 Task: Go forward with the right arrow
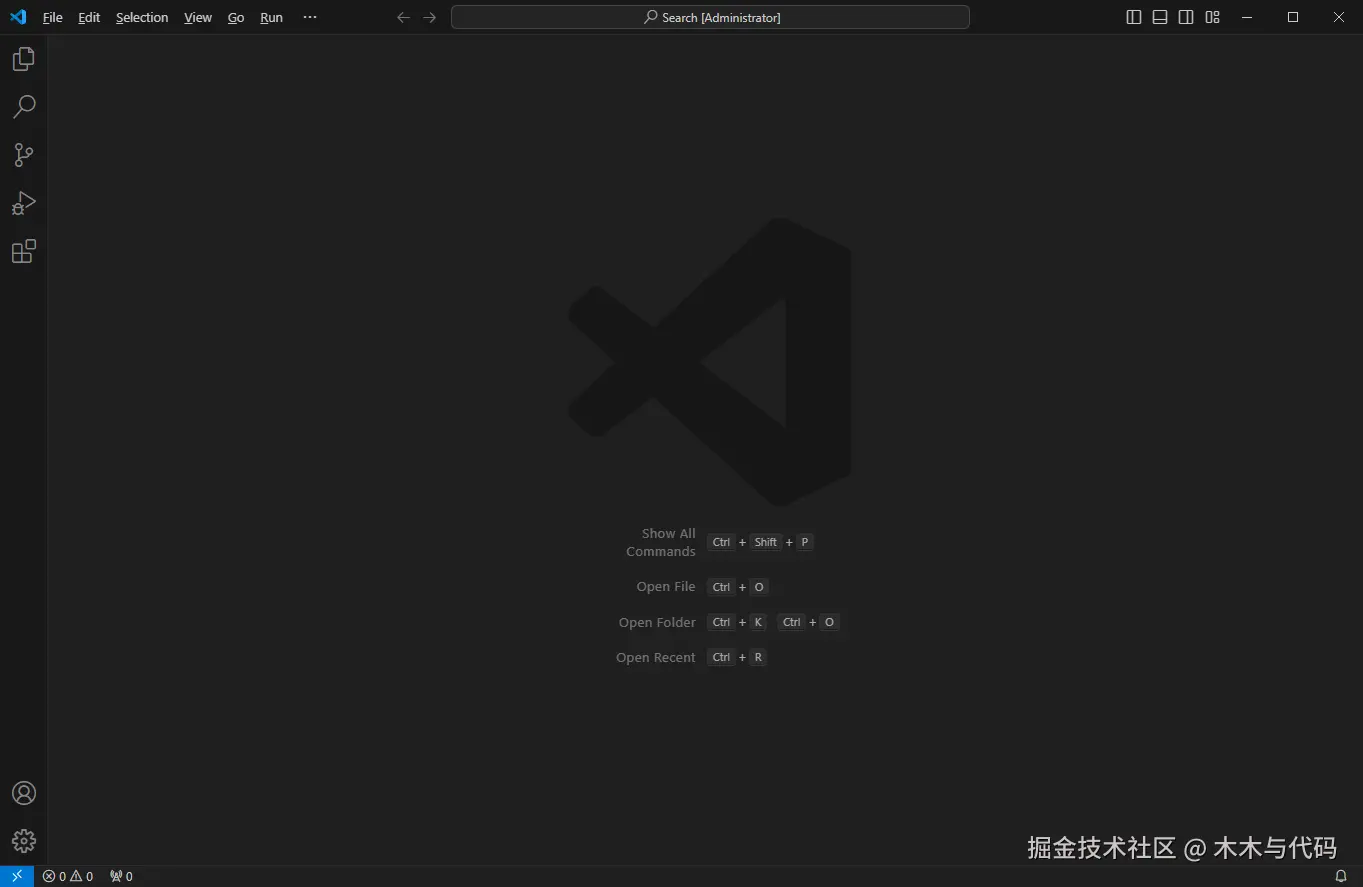(430, 17)
